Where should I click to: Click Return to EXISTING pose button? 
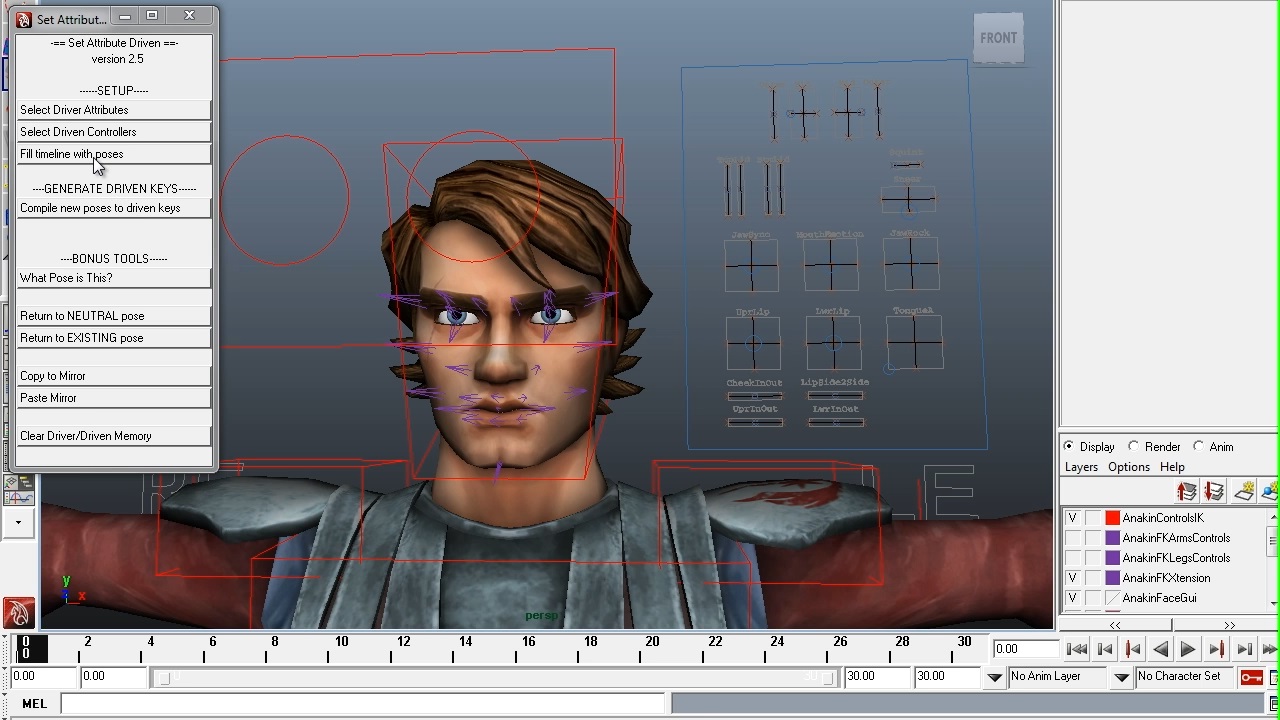point(114,338)
